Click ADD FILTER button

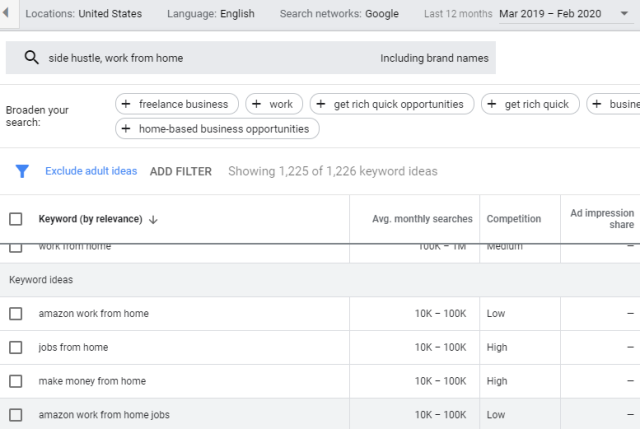click(180, 171)
